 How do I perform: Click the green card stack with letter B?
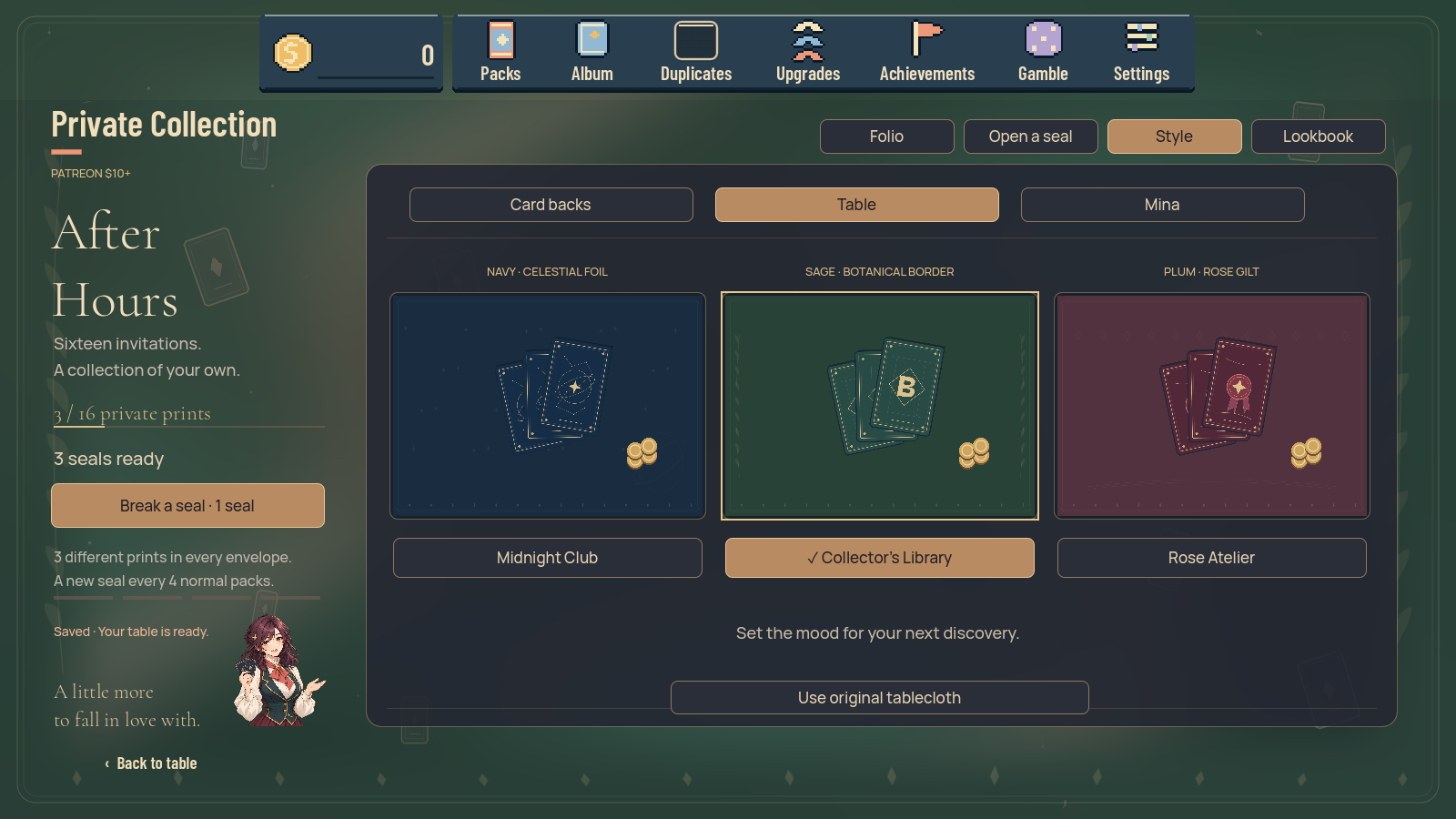tap(886, 395)
